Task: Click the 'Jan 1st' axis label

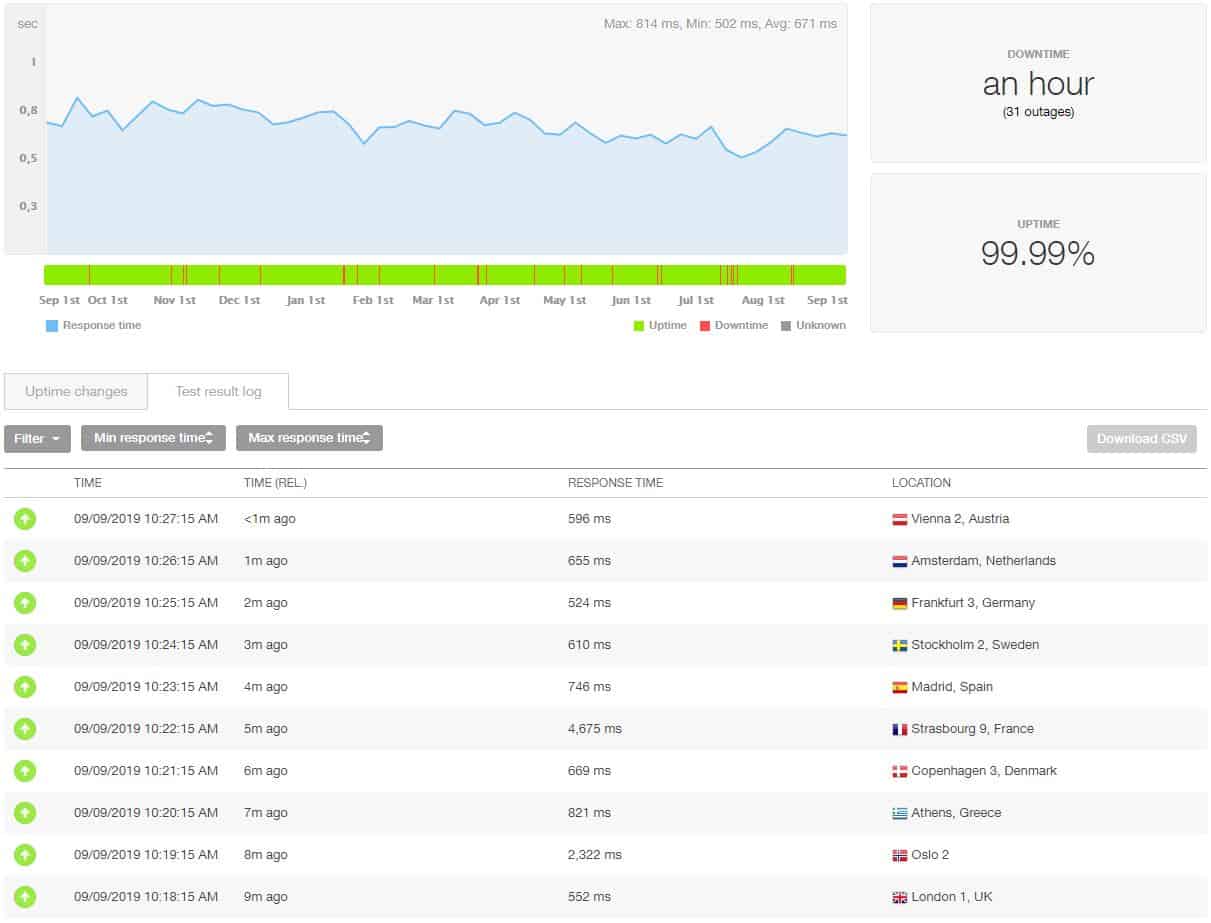Action: (306, 300)
